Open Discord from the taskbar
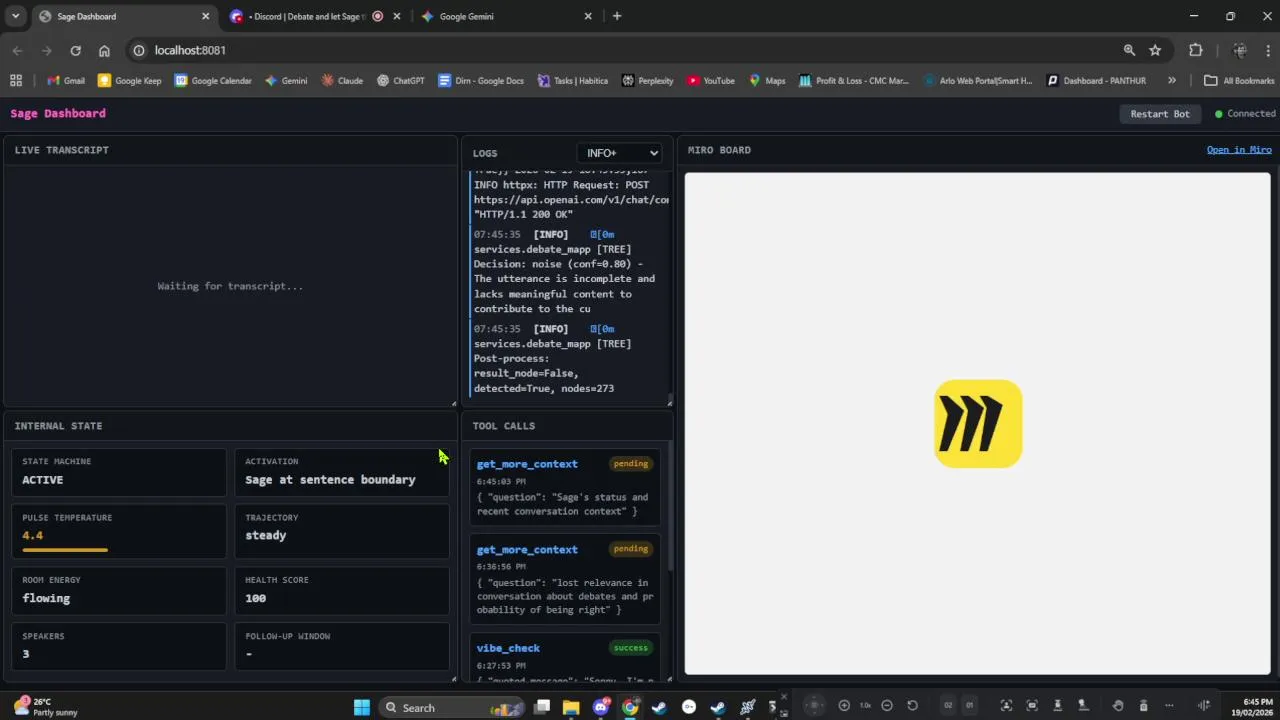Viewport: 1280px width, 720px height. click(601, 707)
